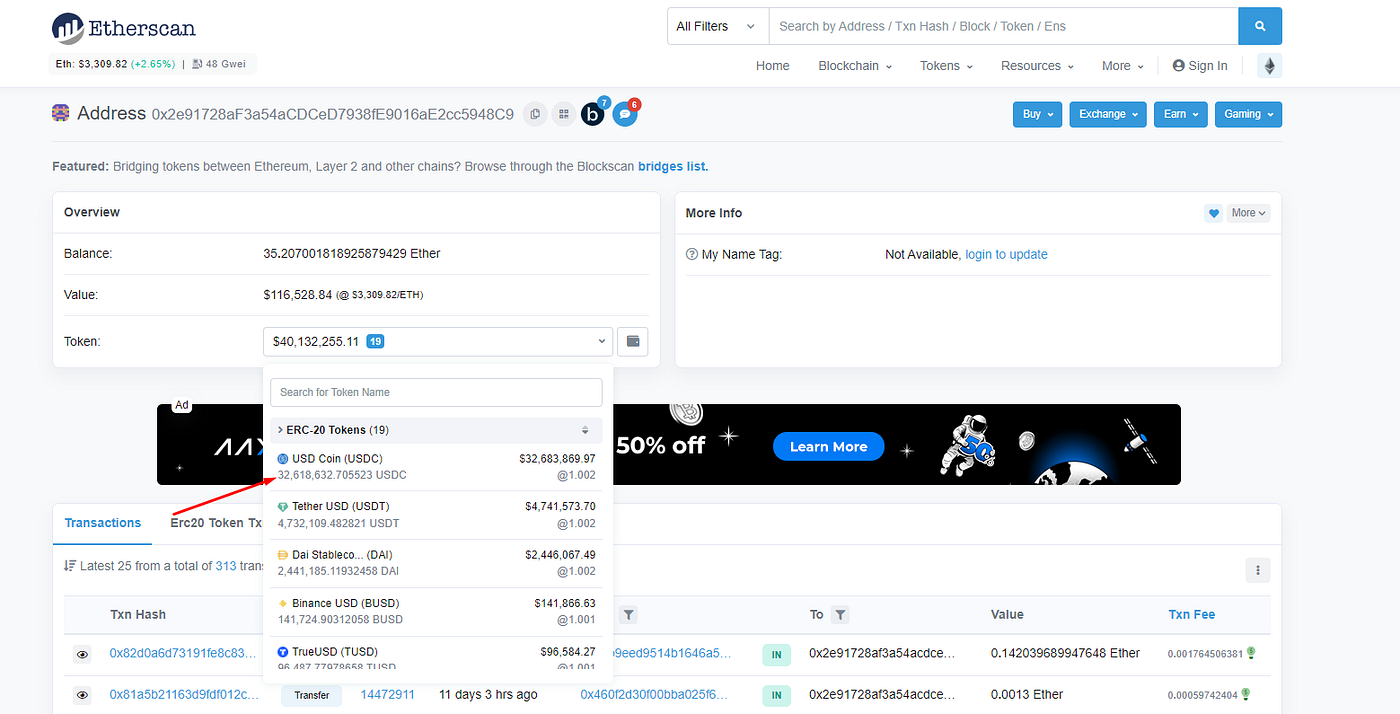Click the 0.0013 Ether value cell
1400x714 pixels.
point(1027,694)
